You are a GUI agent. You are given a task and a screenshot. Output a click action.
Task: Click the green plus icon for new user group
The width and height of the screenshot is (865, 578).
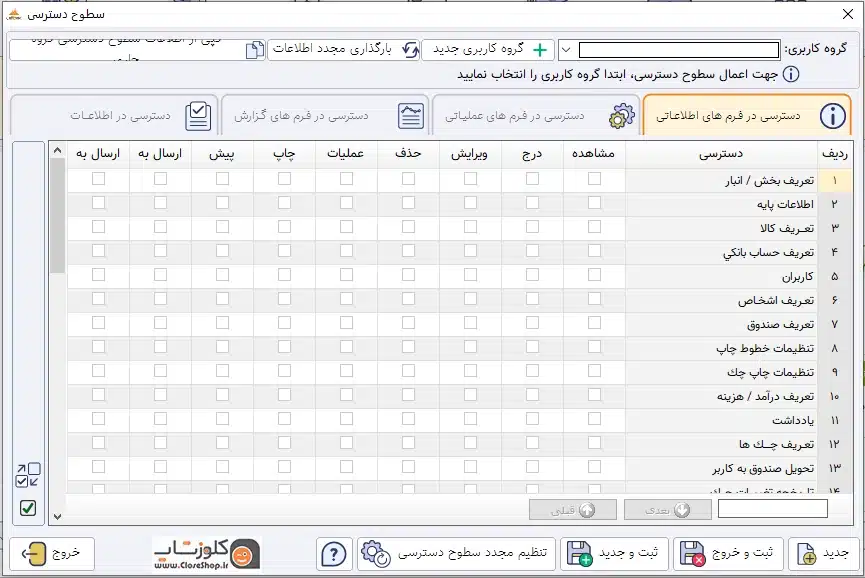pyautogui.click(x=540, y=50)
